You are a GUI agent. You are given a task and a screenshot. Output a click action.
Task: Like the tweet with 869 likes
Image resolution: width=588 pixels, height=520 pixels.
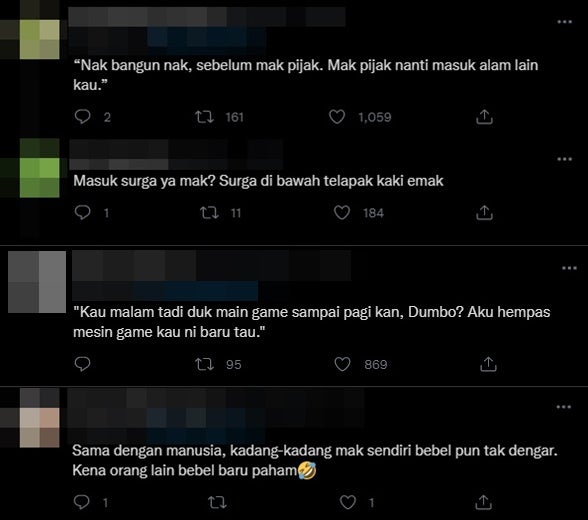342,364
